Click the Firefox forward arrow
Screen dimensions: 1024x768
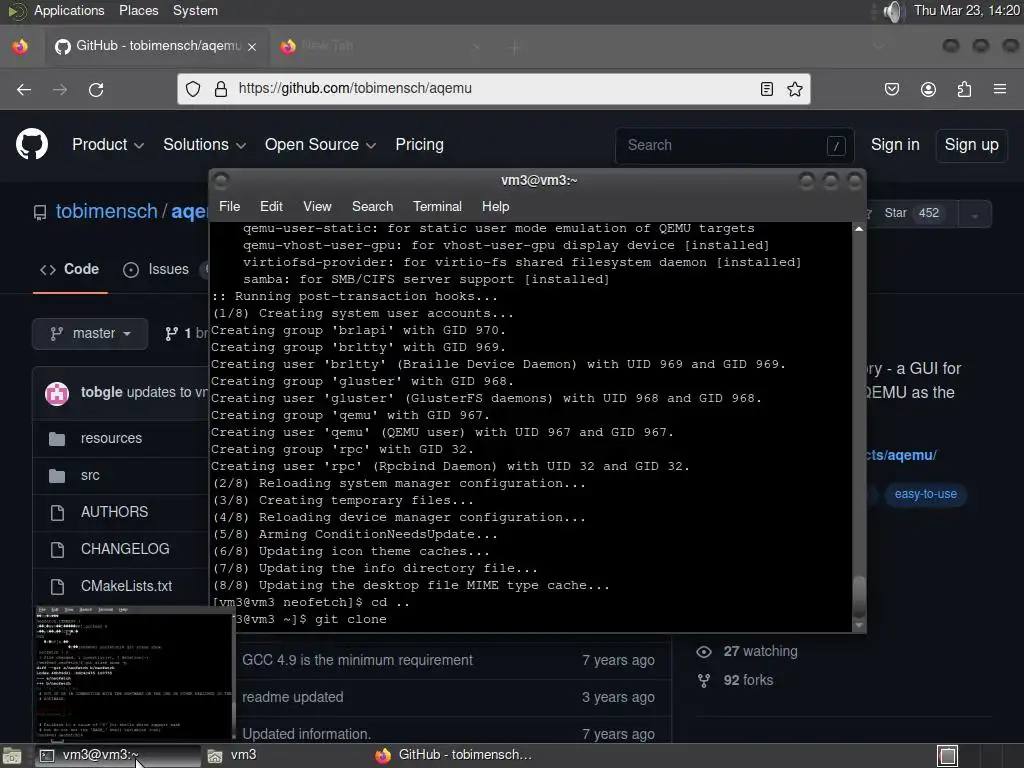coord(60,89)
